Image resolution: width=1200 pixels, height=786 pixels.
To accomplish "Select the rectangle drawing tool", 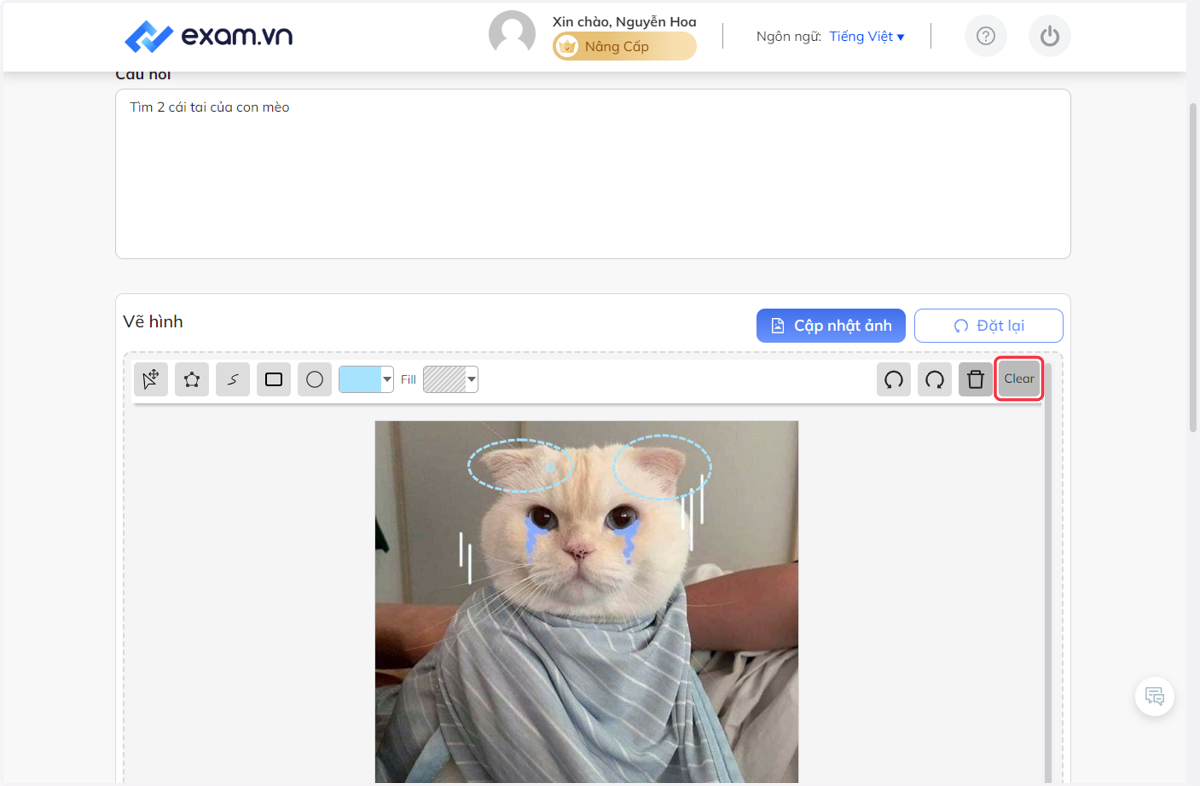I will 274,380.
